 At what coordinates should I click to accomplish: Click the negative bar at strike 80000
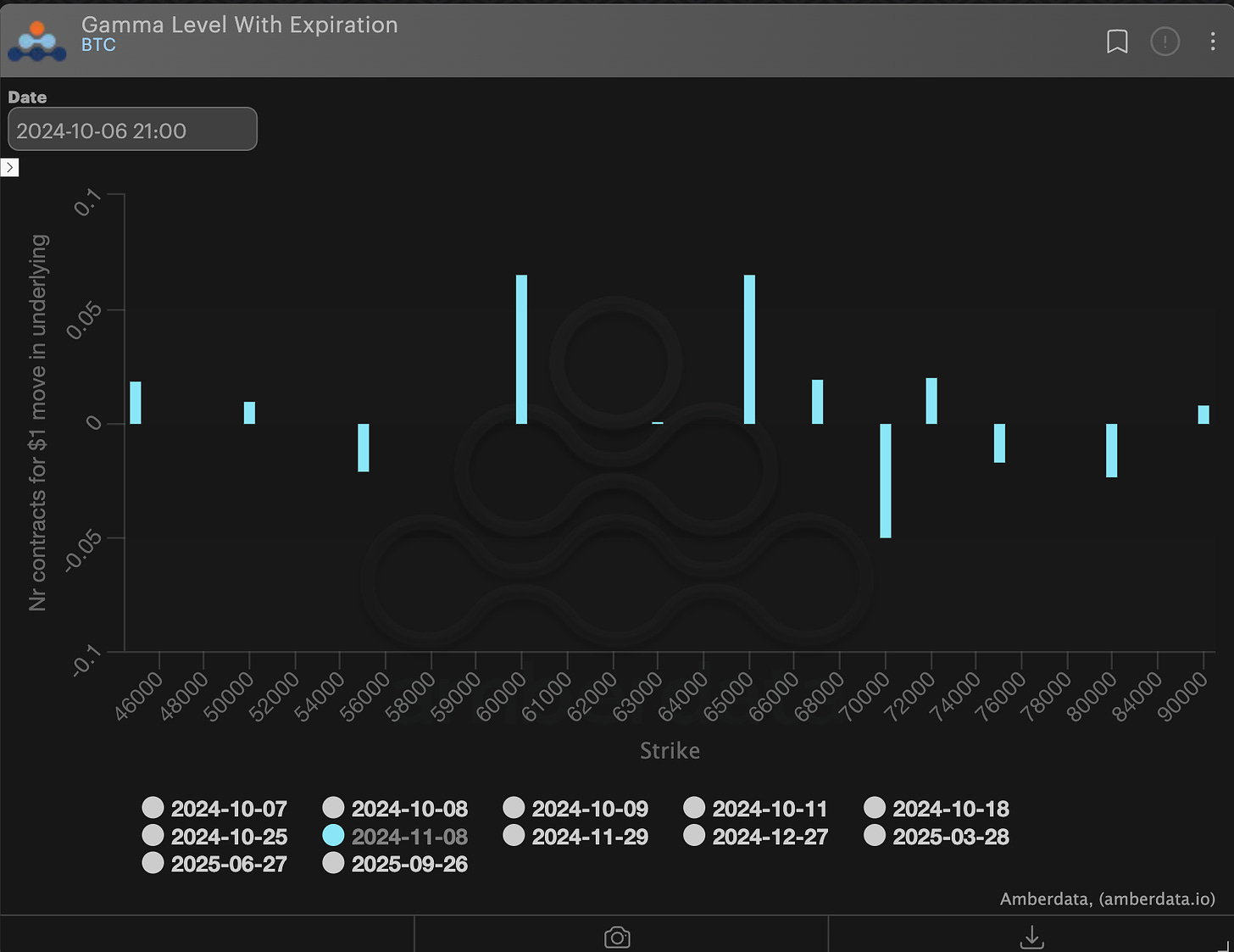[1112, 450]
